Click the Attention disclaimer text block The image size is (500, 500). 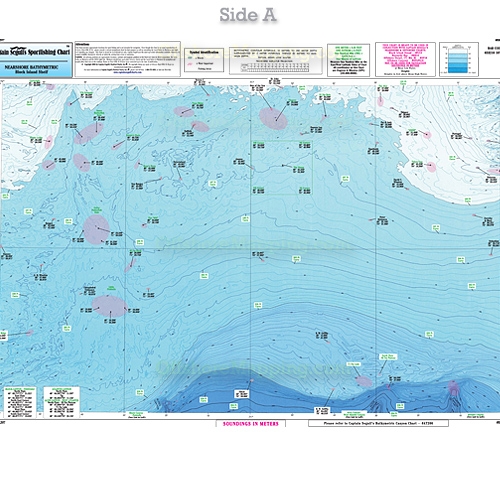128,59
